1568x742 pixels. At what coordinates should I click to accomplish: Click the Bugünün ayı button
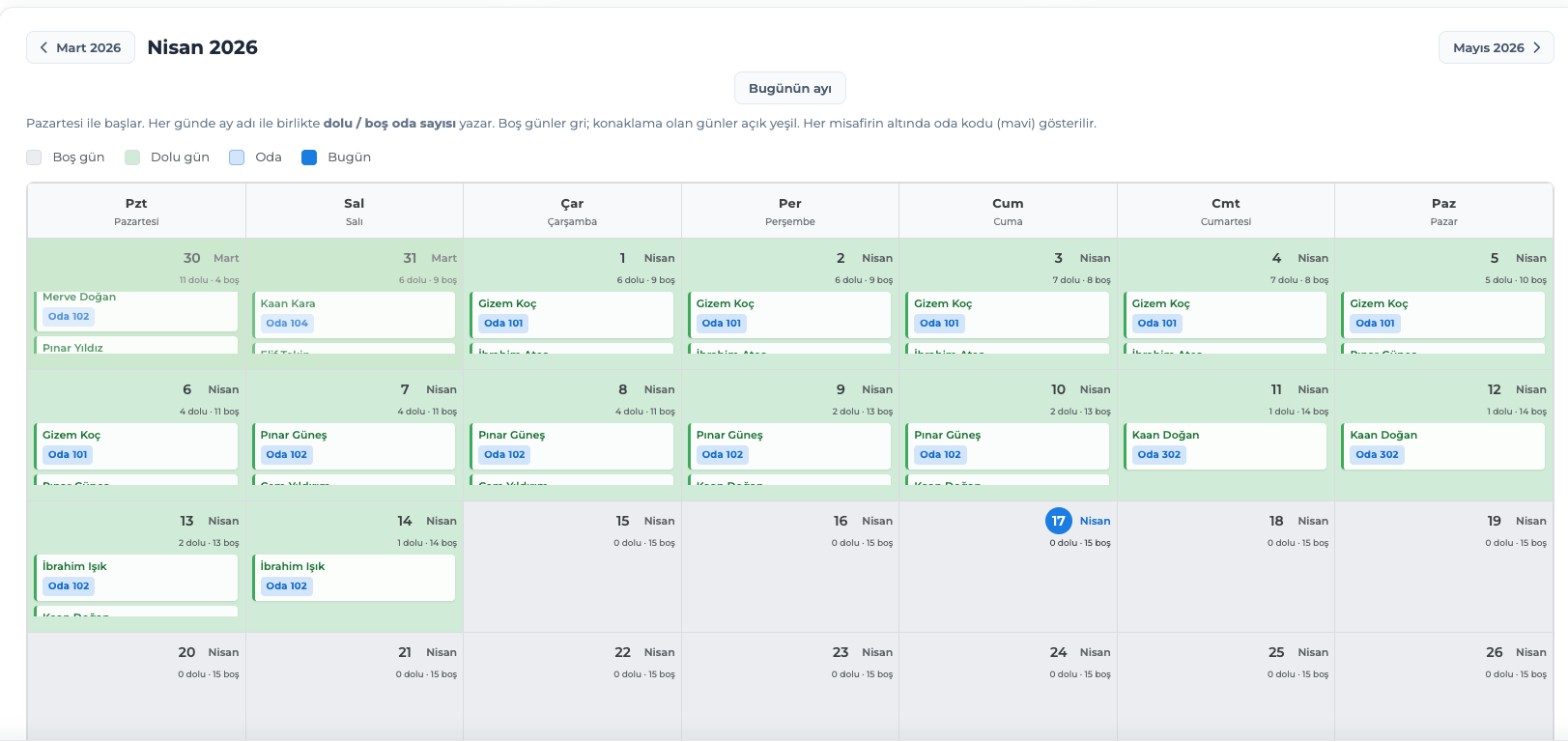[789, 88]
